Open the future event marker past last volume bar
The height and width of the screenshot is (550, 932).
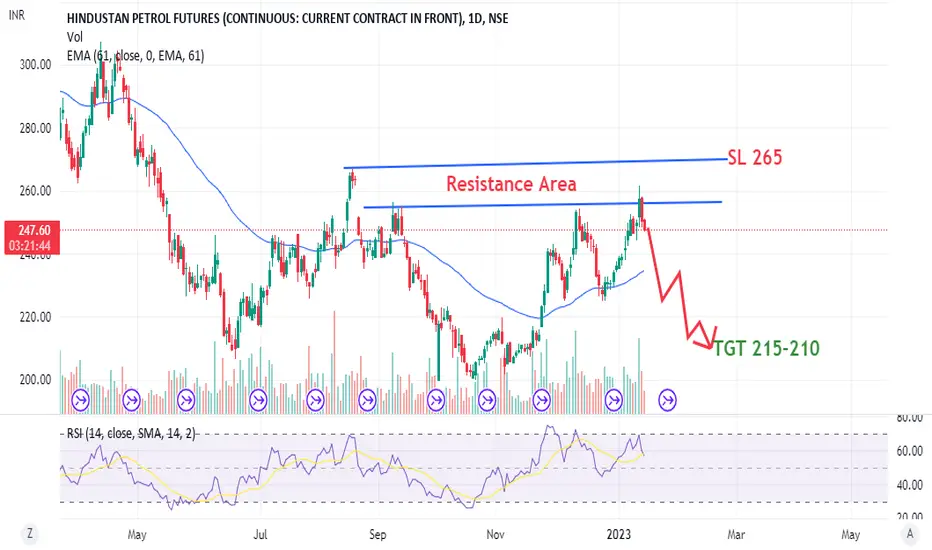click(667, 400)
